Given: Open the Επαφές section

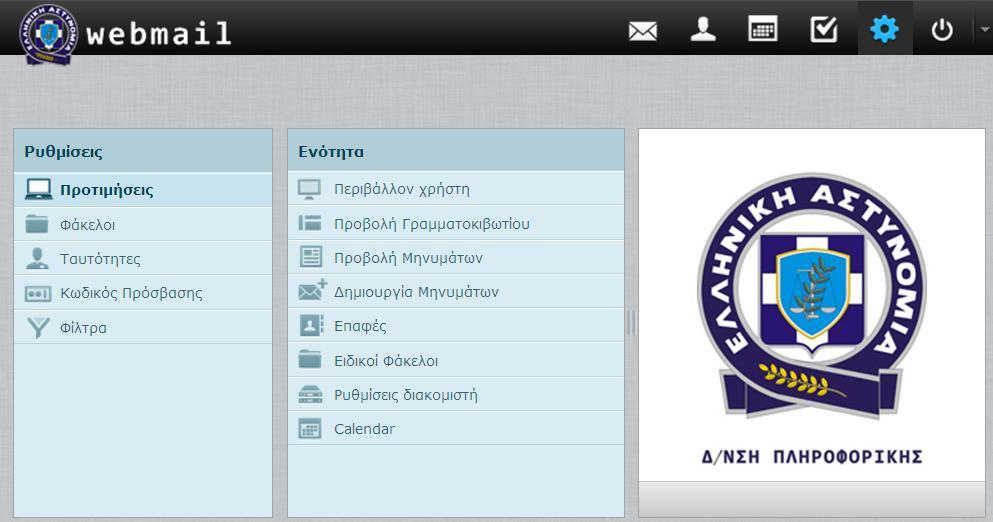Looking at the screenshot, I should tap(456, 326).
